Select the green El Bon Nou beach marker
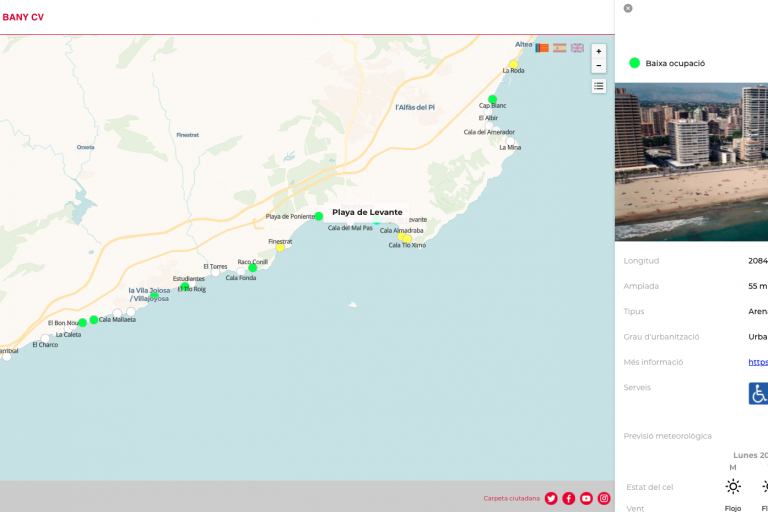The height and width of the screenshot is (512, 768). 83,322
